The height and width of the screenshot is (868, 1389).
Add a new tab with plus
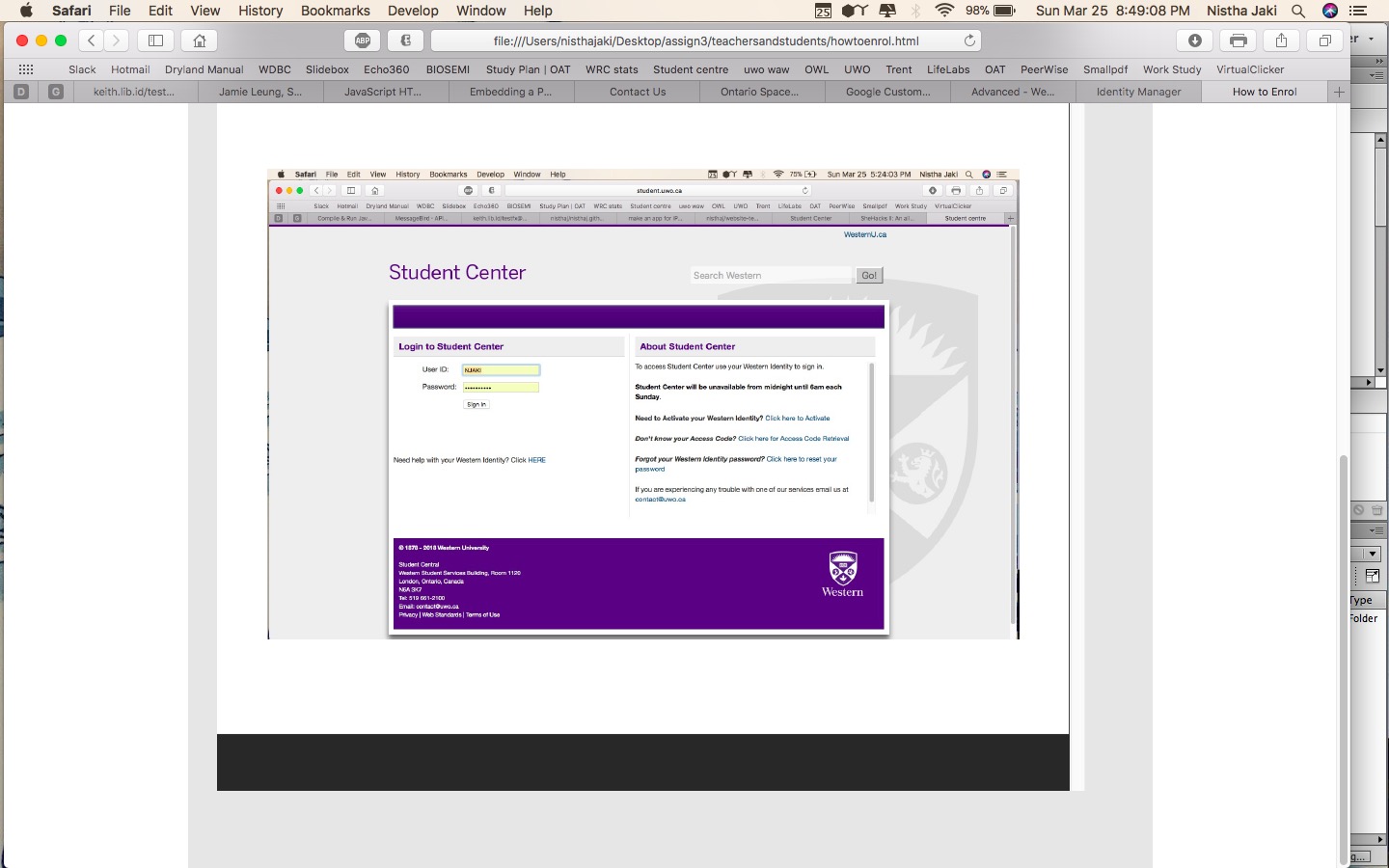(x=1339, y=92)
